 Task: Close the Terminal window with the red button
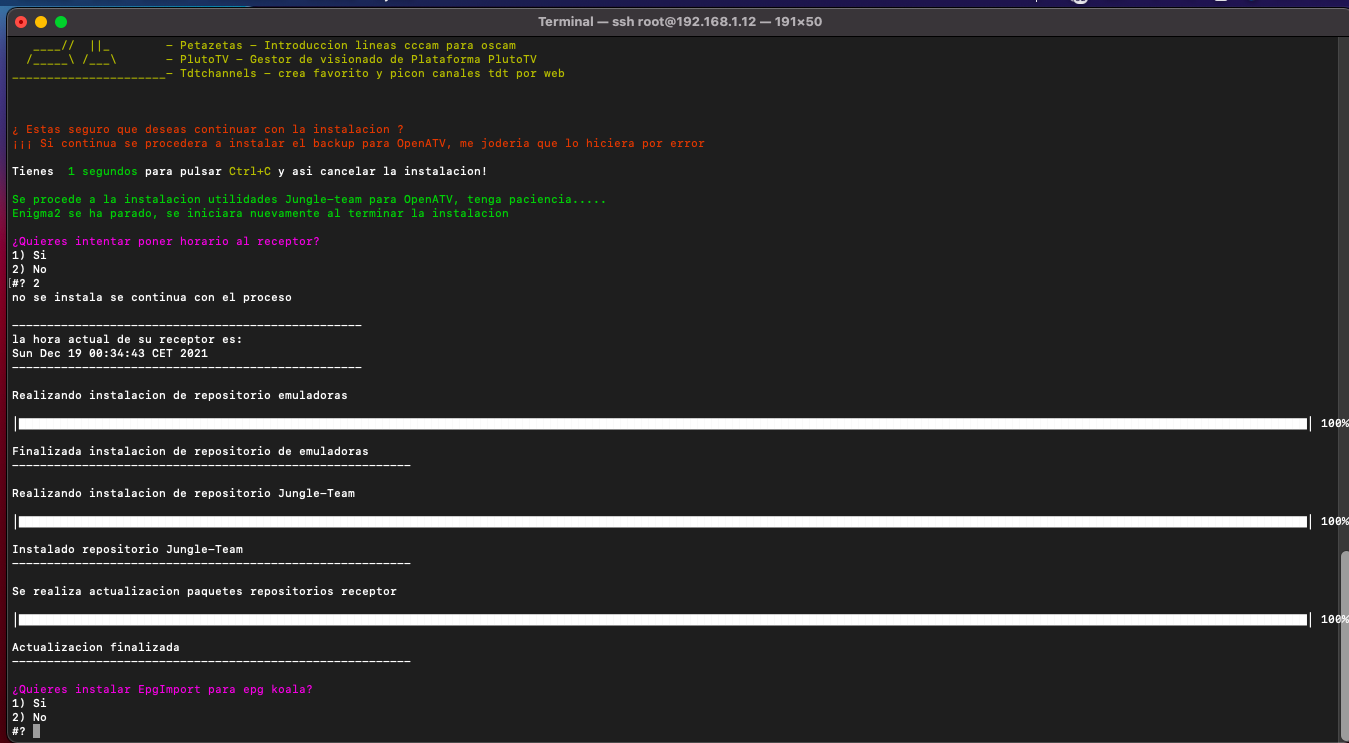pos(21,21)
